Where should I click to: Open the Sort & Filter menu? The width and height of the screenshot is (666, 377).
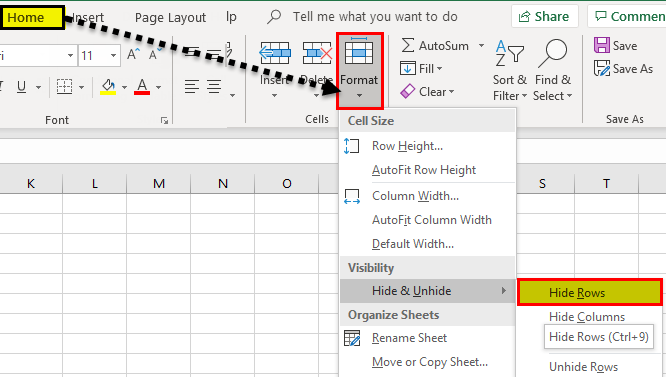coord(510,70)
